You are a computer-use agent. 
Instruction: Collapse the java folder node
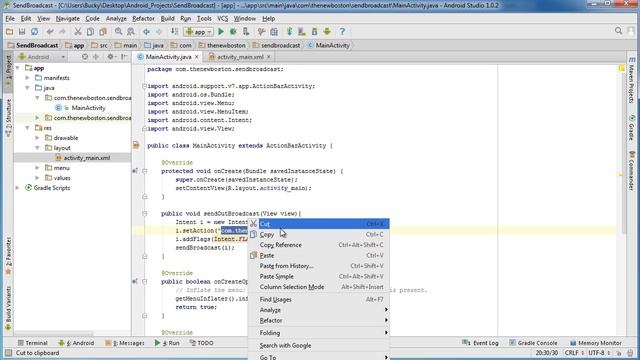pos(27,88)
